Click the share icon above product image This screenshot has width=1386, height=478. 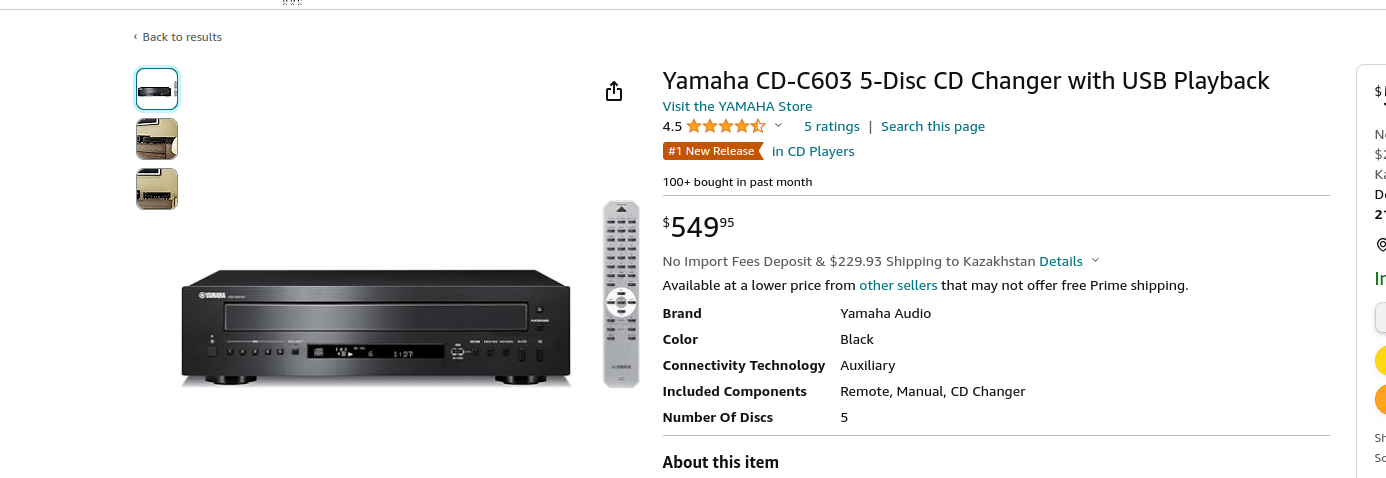614,91
